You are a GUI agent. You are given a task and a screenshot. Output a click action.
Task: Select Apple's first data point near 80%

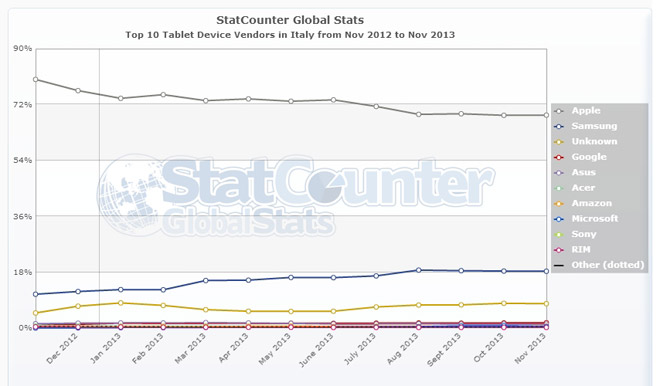click(x=36, y=79)
